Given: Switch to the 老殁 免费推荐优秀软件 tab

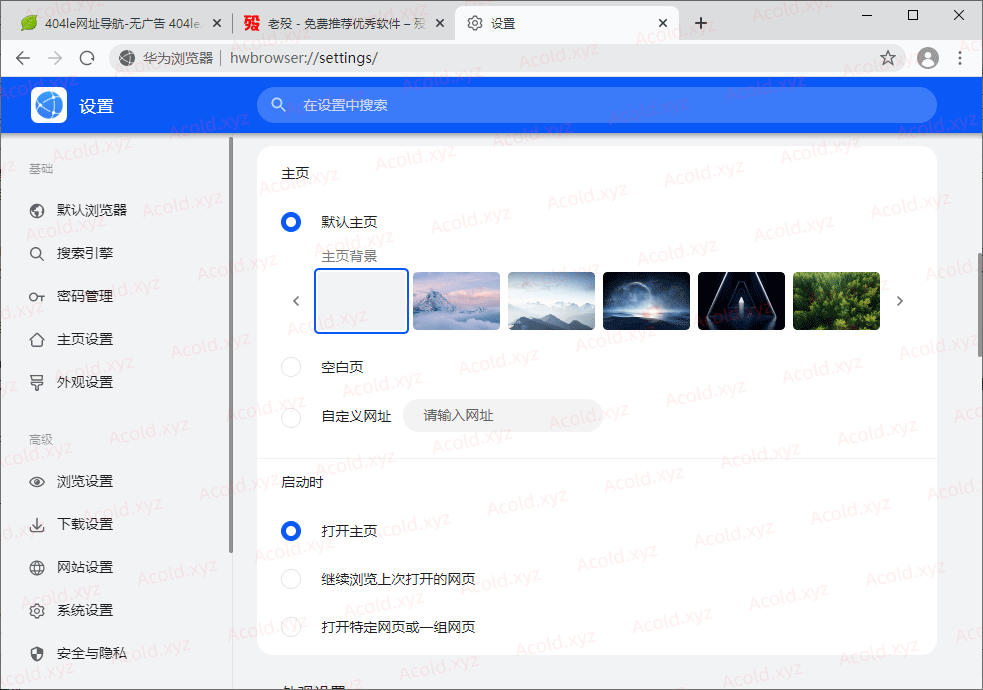Looking at the screenshot, I should click(x=344, y=23).
